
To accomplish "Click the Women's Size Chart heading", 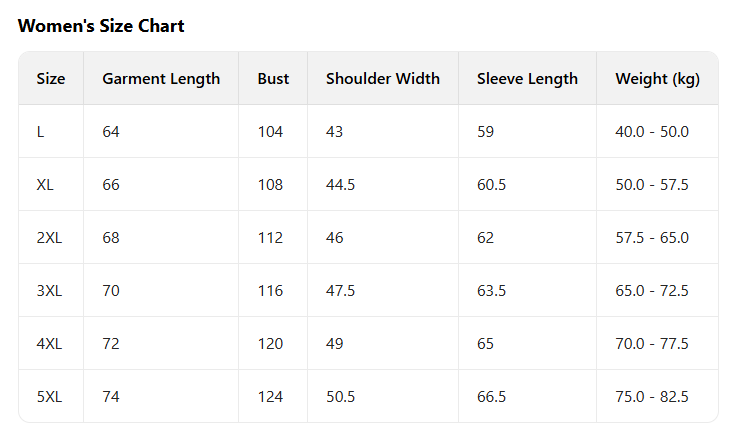I will click(x=101, y=26).
